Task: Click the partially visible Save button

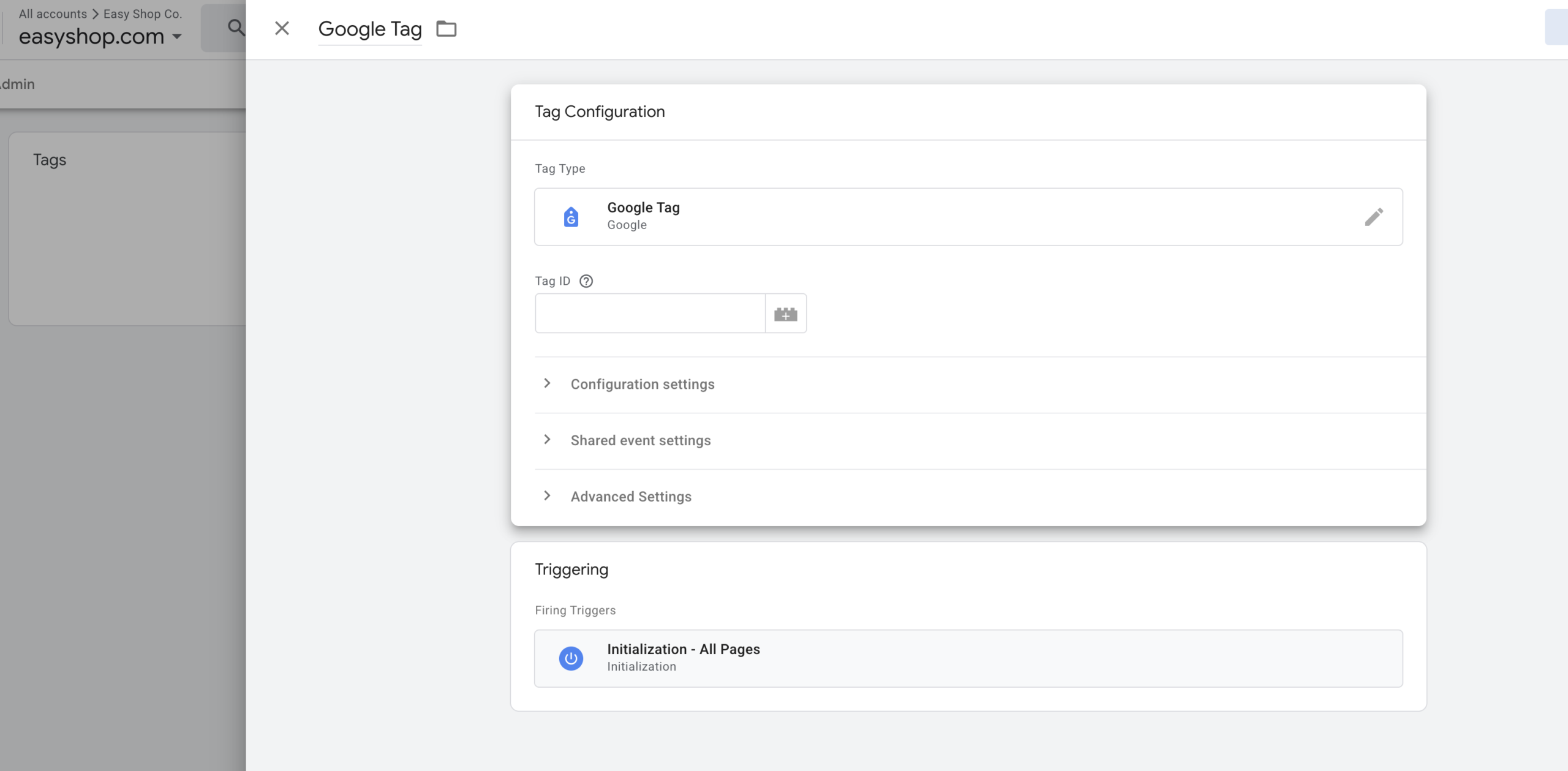Action: (1556, 28)
